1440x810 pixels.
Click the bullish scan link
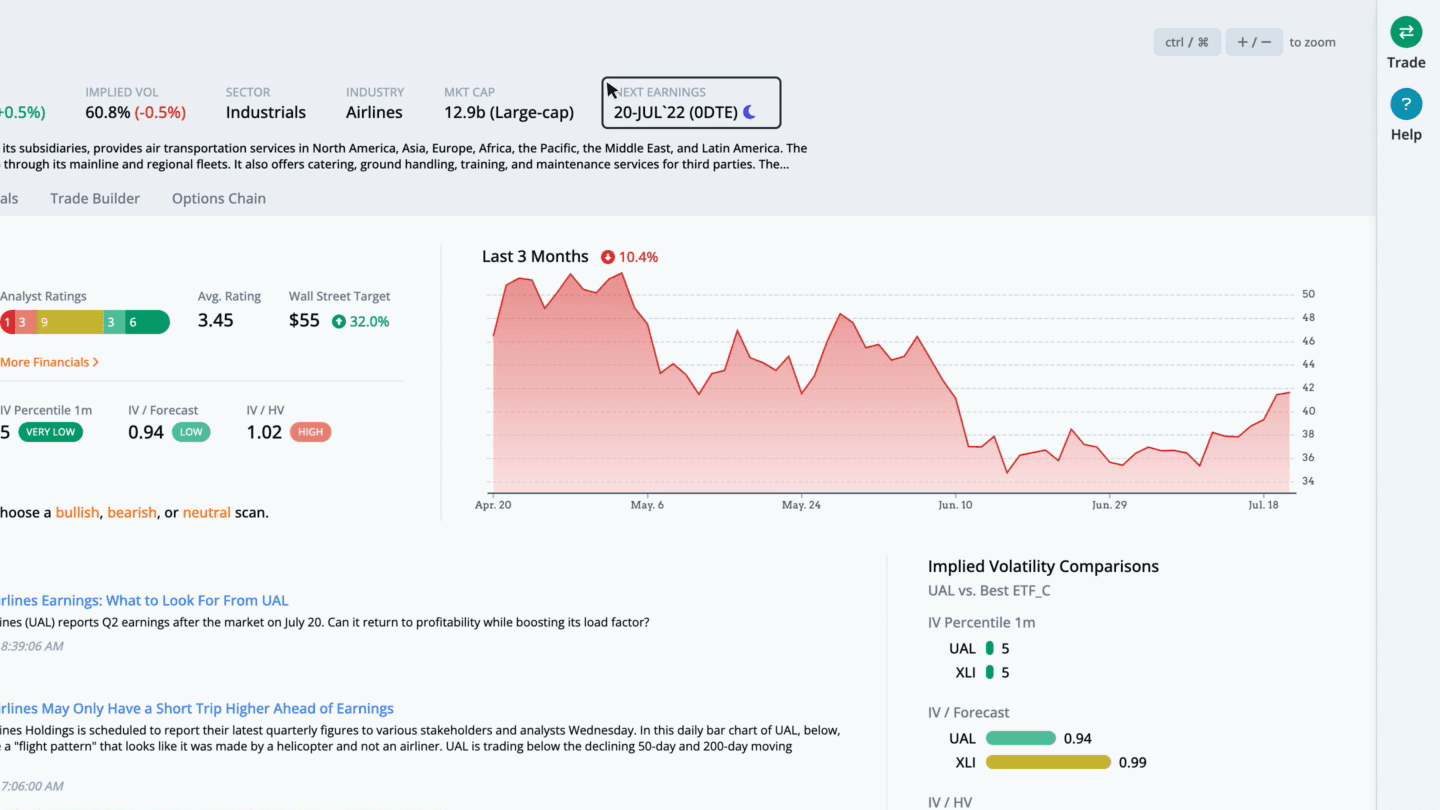click(x=77, y=512)
